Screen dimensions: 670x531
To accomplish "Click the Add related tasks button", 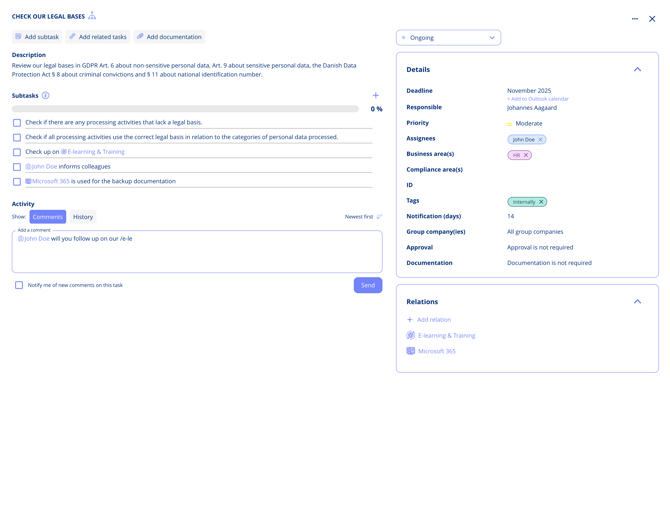I will coord(98,37).
